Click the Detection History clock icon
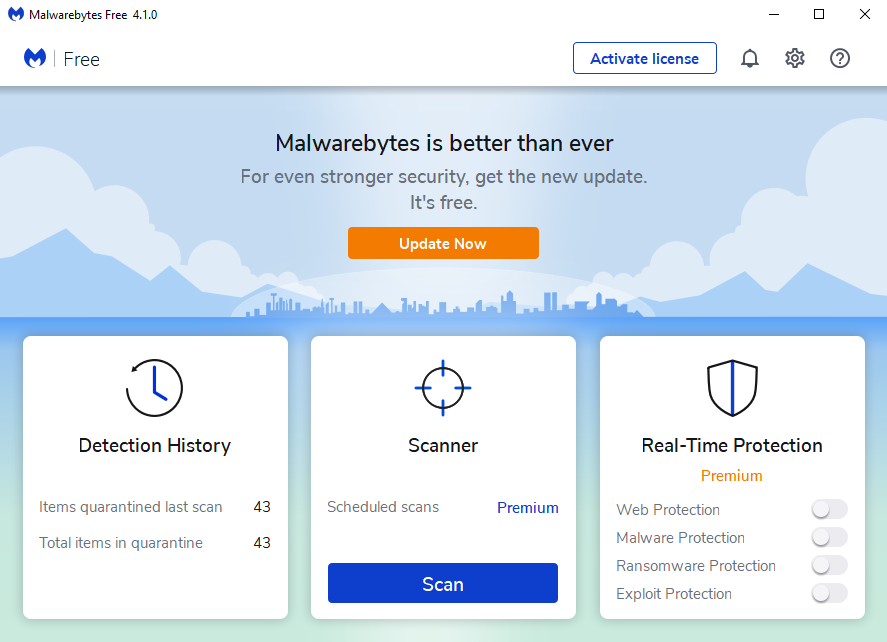887x642 pixels. click(154, 388)
